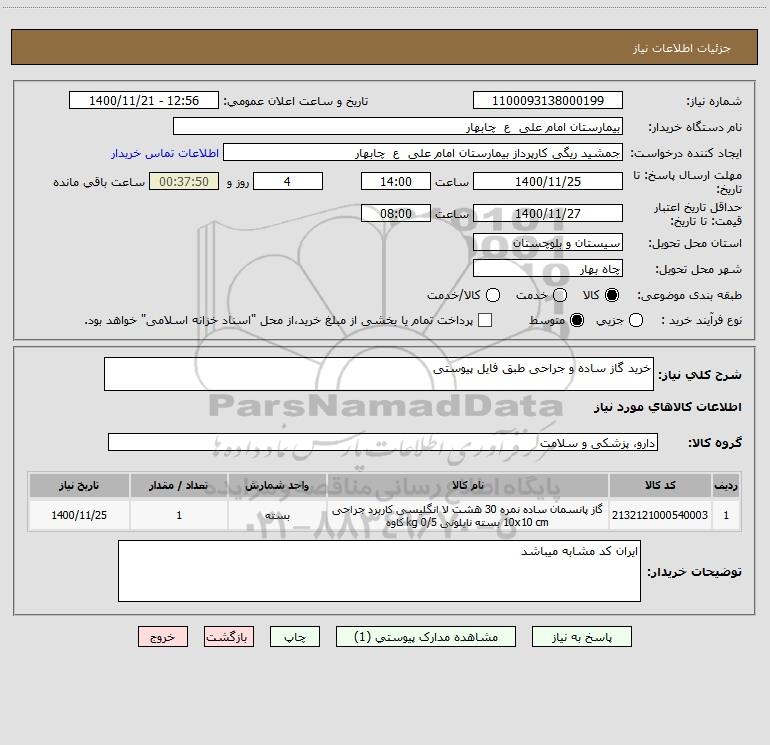Click the response deadline date 1400/11/25 field
The height and width of the screenshot is (745, 770).
point(548,181)
